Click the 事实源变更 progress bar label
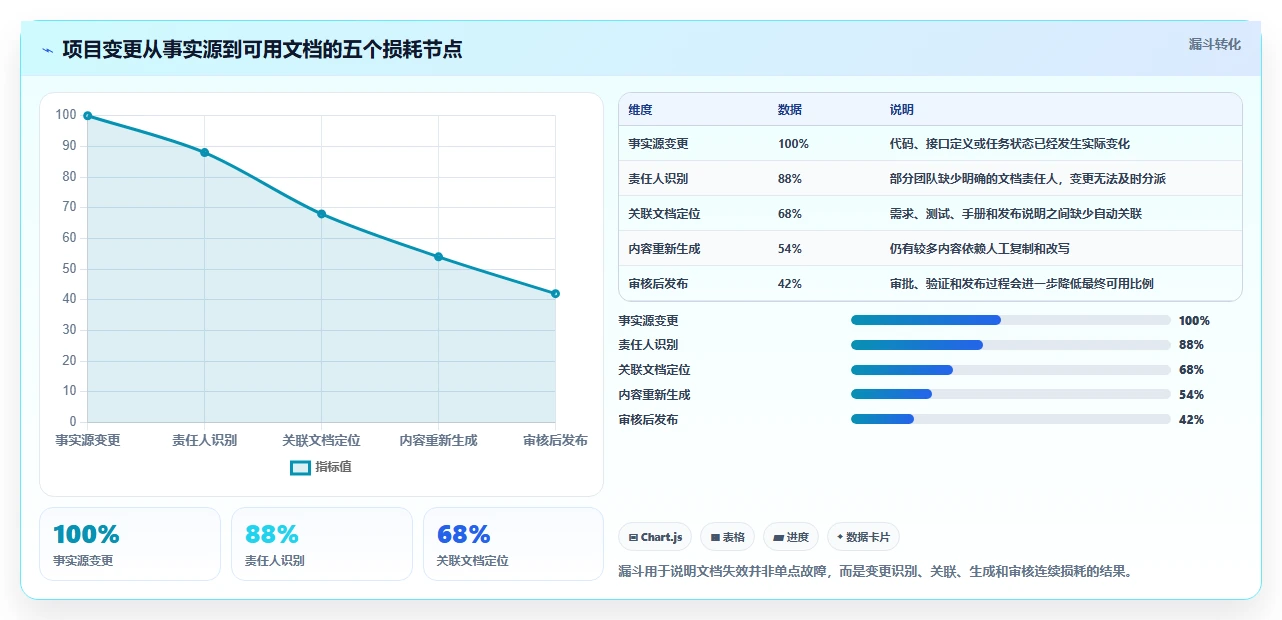This screenshot has height=620, width=1282. click(649, 321)
